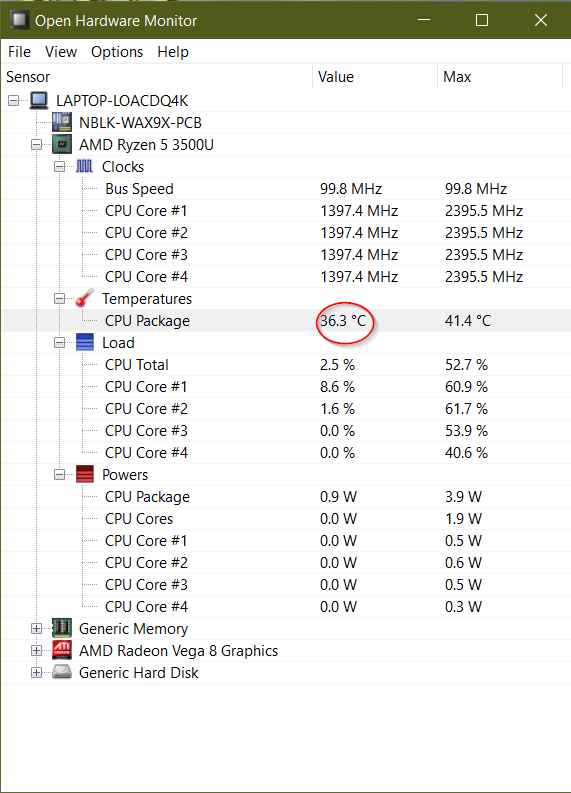Viewport: 571px width, 793px height.
Task: Collapse the AMD Ryzen 5 3500U node
Action: (36, 145)
